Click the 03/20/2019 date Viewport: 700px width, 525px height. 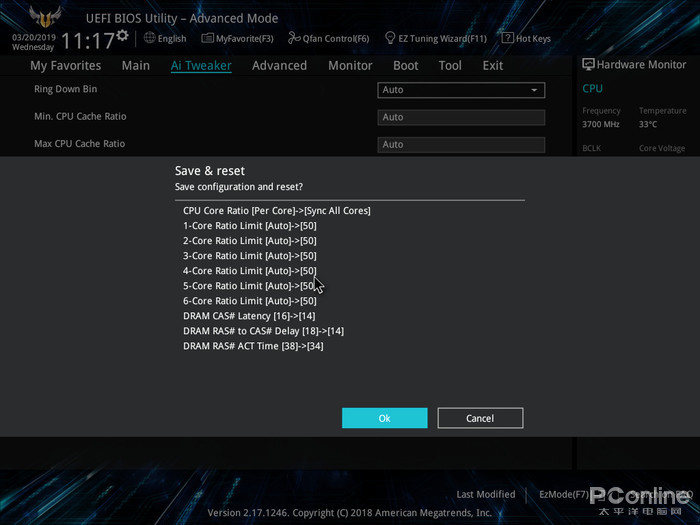(34, 38)
